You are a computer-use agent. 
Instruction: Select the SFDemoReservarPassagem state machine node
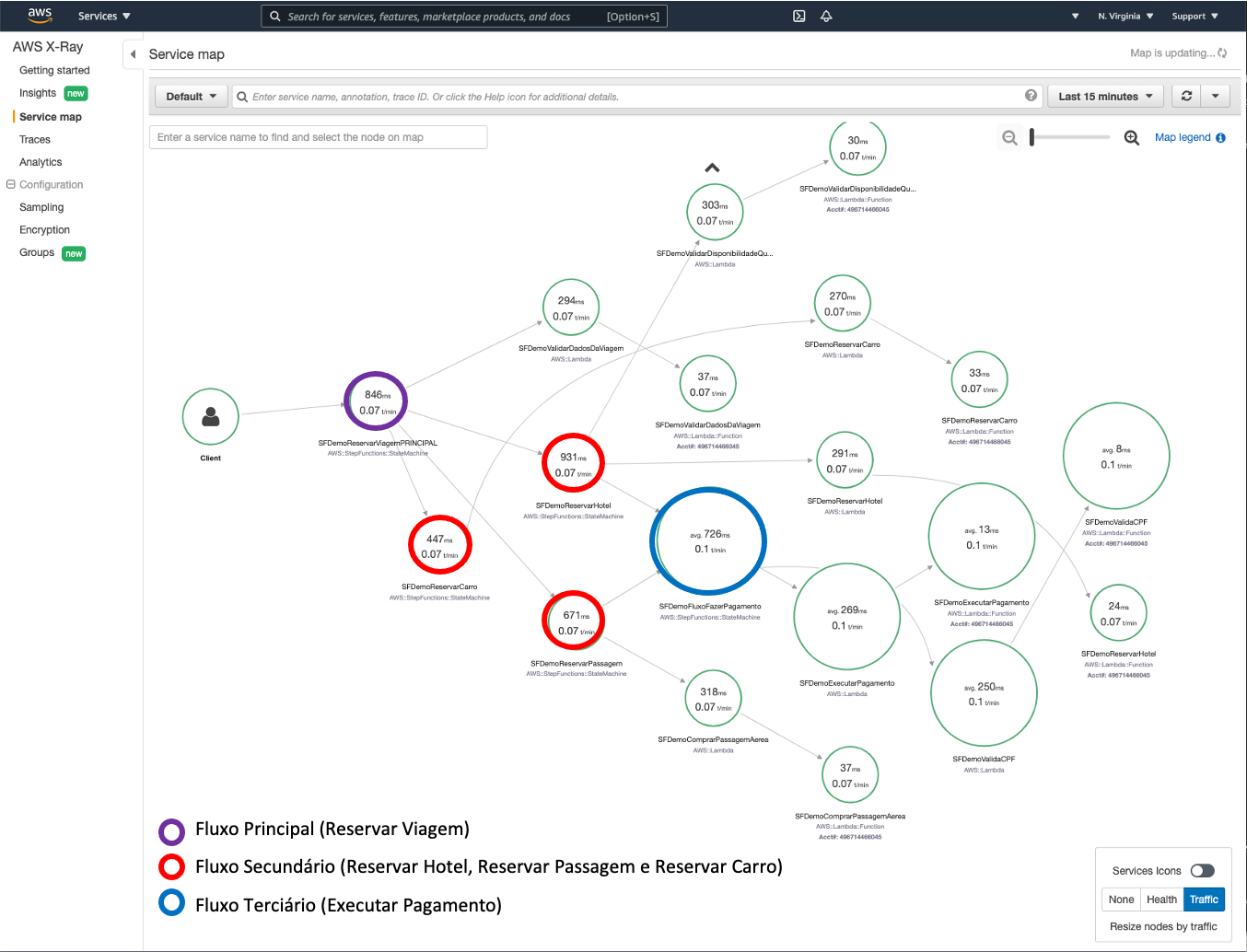pos(573,621)
